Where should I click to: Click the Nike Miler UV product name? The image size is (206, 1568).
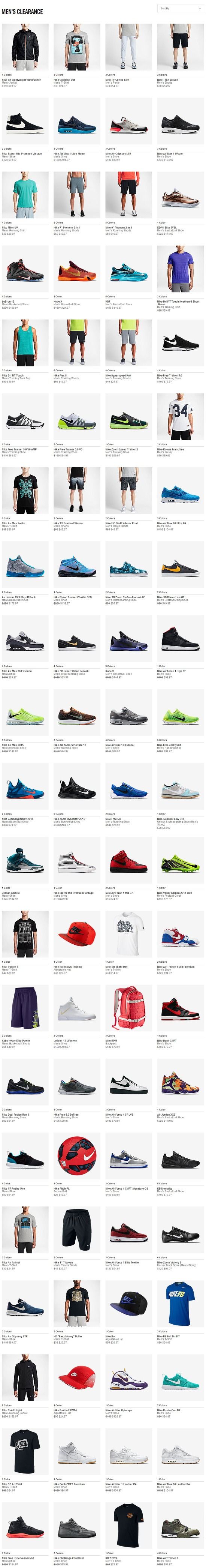10,228
